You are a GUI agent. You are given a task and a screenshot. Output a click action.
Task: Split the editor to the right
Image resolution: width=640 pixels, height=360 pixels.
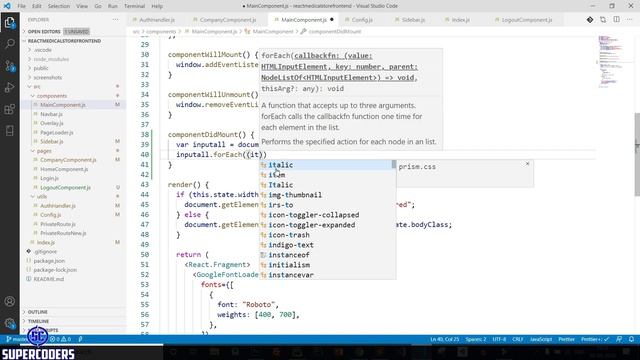[x=616, y=20]
